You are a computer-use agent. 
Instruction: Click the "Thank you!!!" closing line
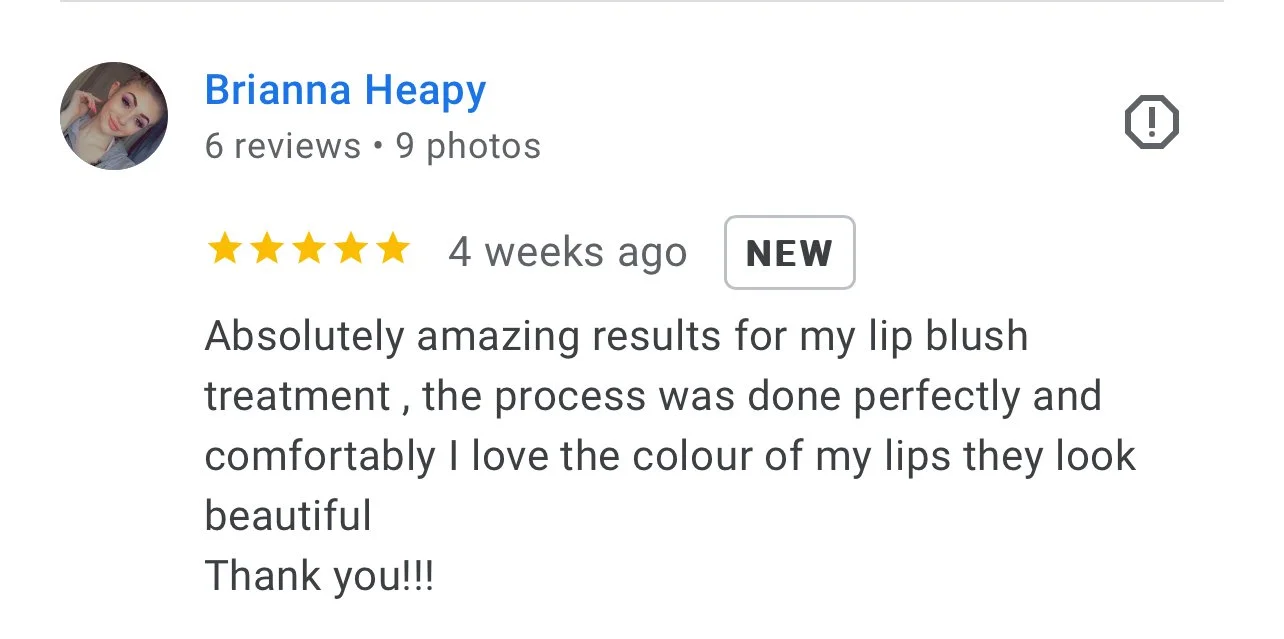(x=320, y=577)
